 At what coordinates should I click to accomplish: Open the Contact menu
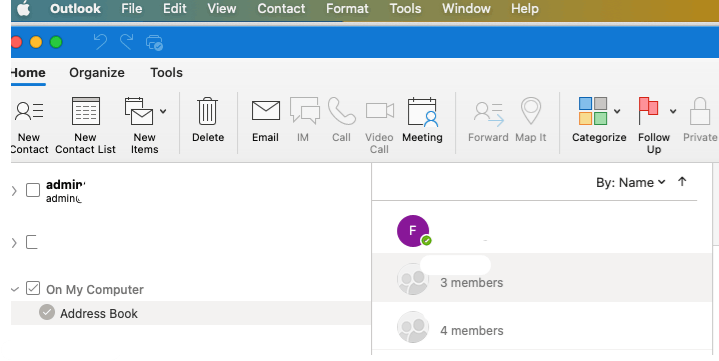pyautogui.click(x=281, y=9)
